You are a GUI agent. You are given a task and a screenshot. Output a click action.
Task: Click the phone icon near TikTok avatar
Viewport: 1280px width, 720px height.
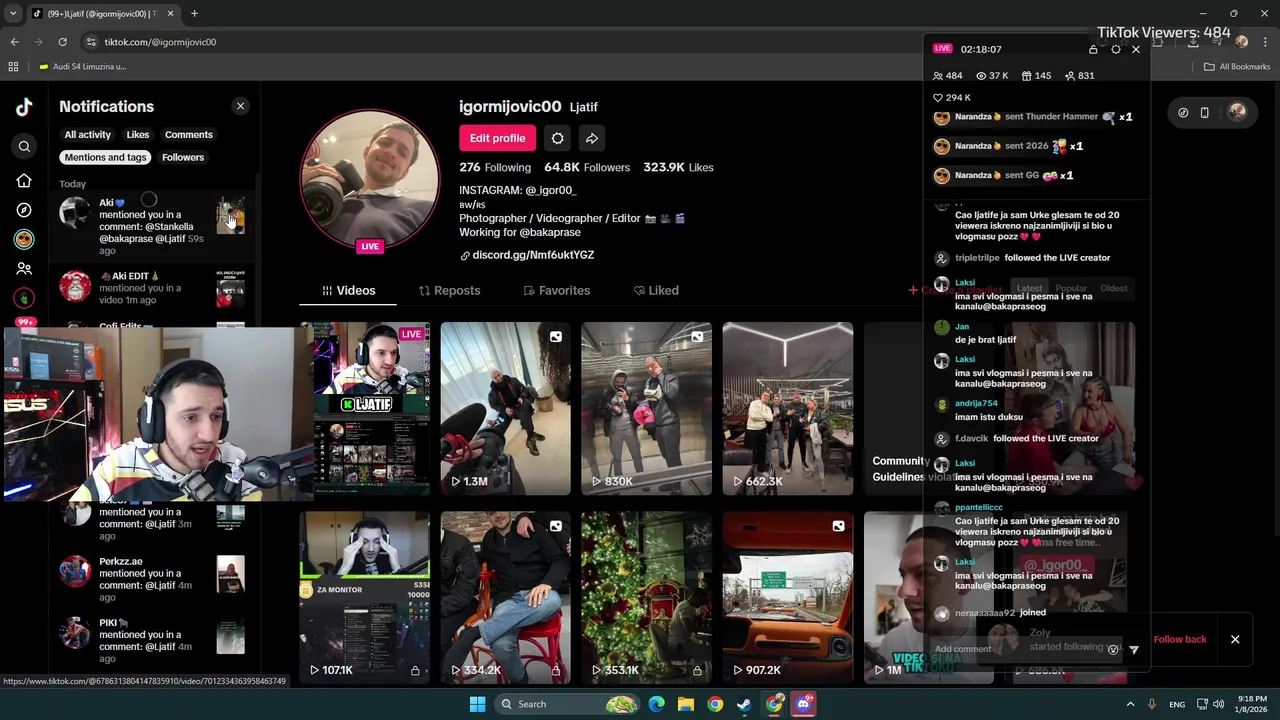(x=1205, y=113)
